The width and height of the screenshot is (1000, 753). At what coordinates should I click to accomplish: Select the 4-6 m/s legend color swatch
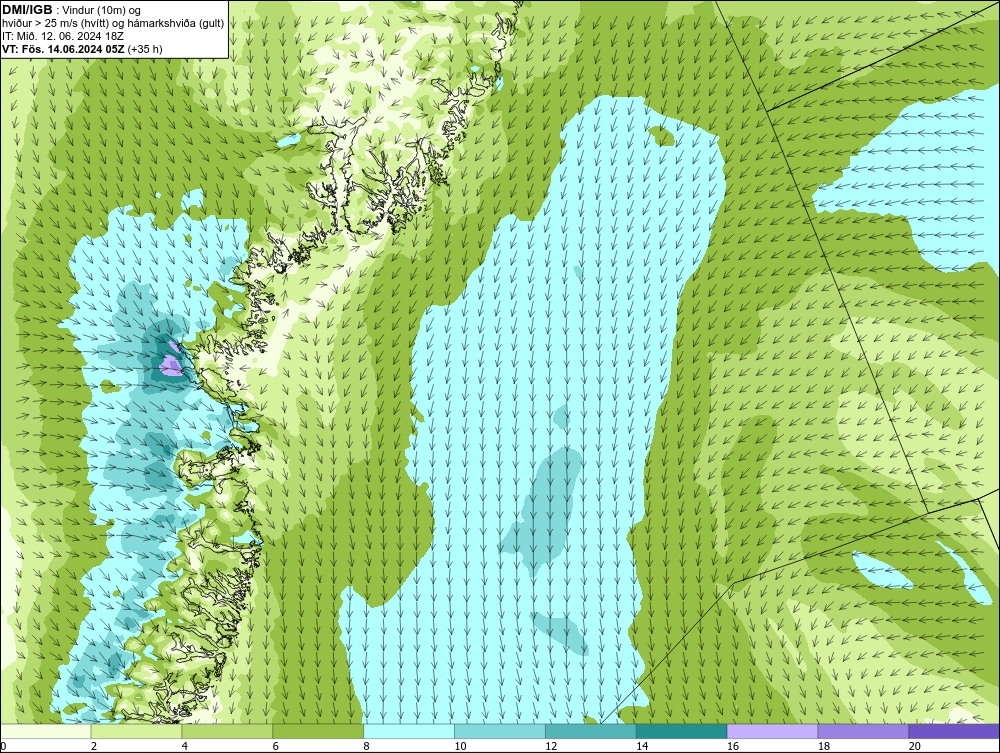click(227, 731)
